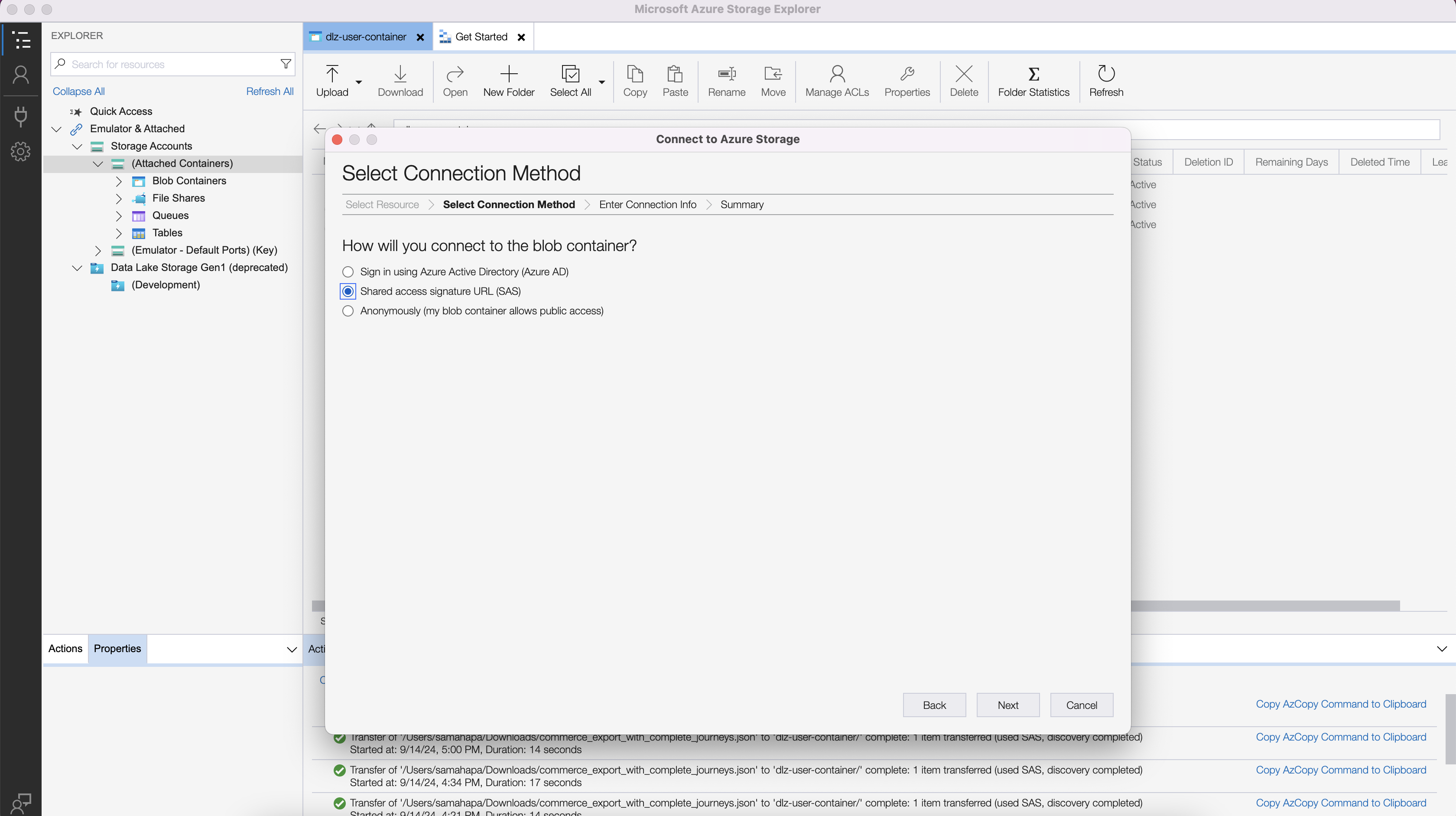Image resolution: width=1456 pixels, height=816 pixels.
Task: Click the Folder Statistics sigma icon
Action: pos(1033,74)
